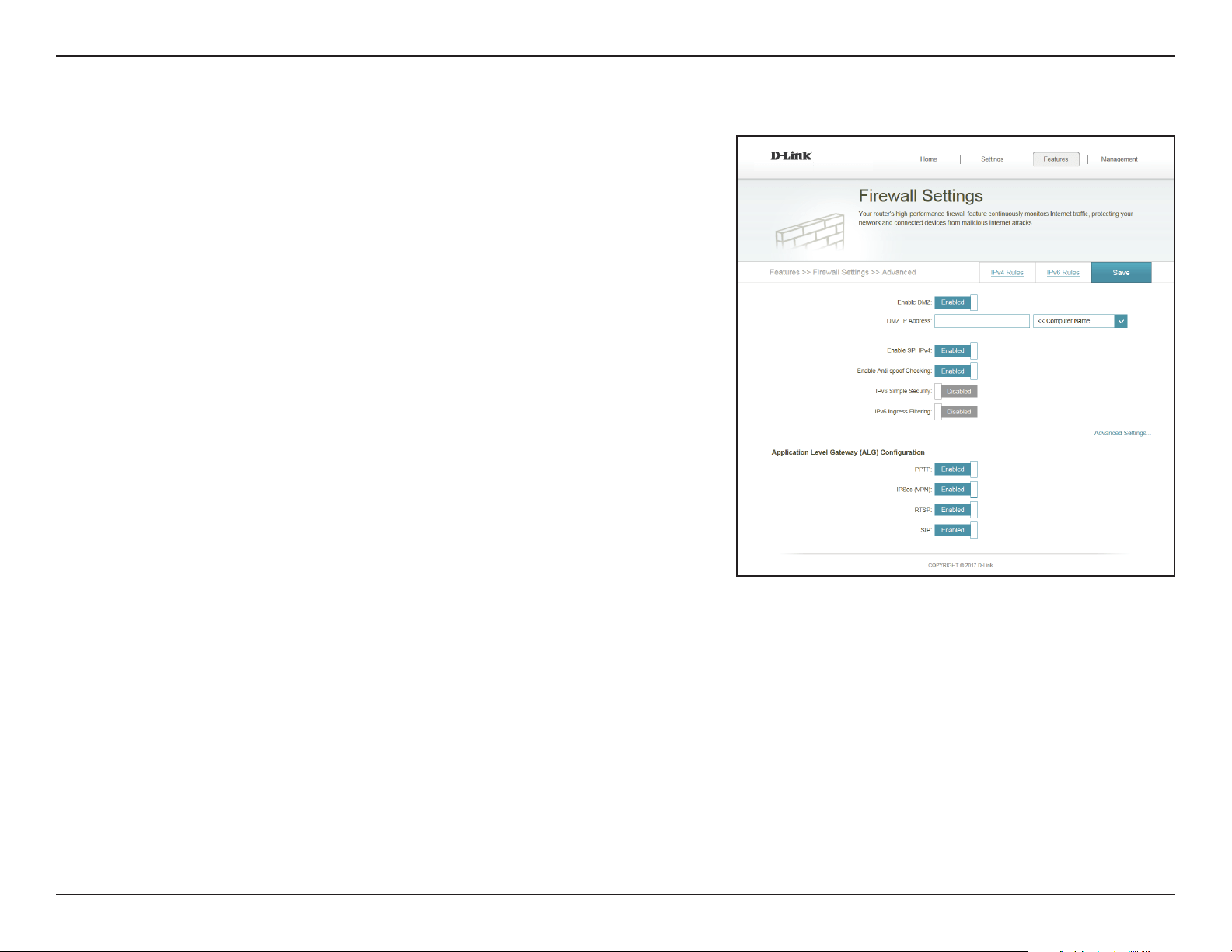
Task: Toggle Enable Anti-spoof Checking switch
Action: click(x=955, y=371)
